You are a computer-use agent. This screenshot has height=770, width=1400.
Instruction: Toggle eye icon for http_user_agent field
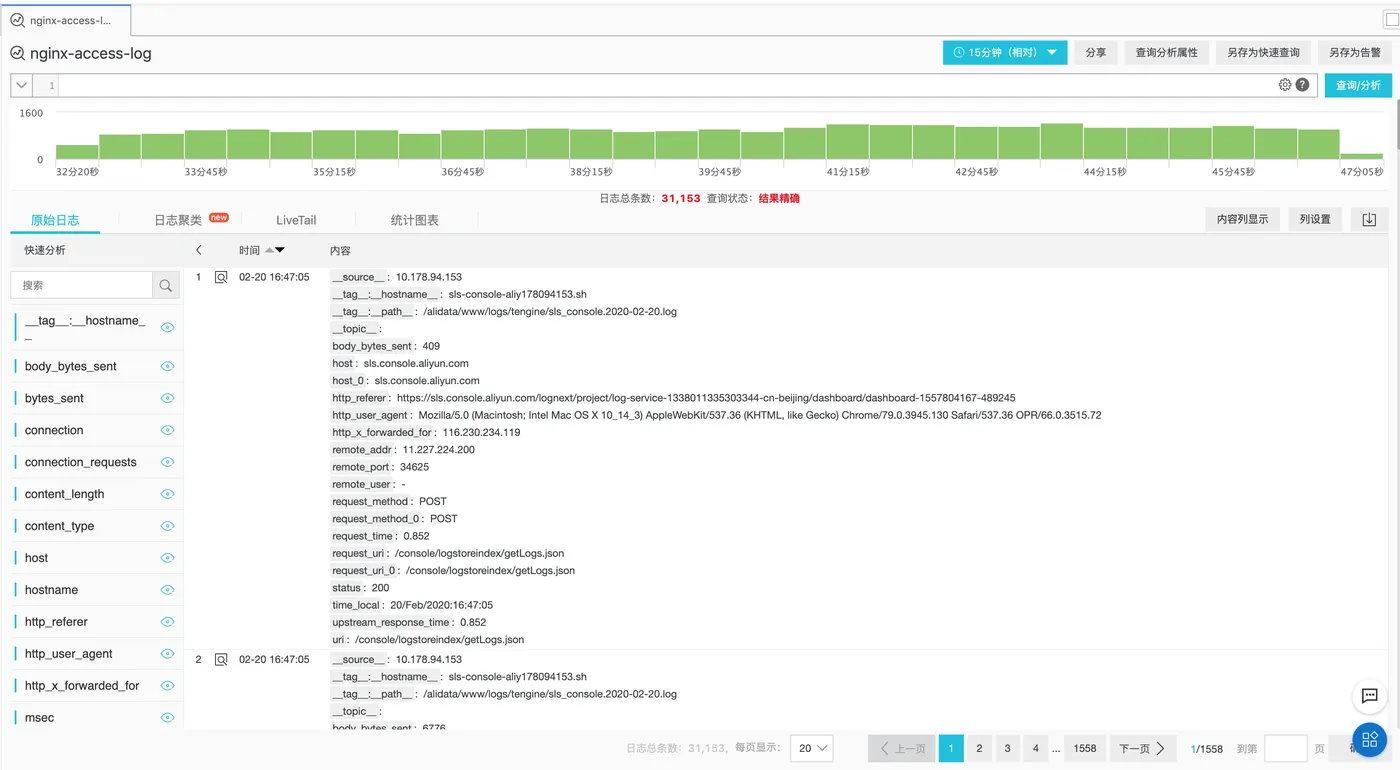pyautogui.click(x=167, y=654)
